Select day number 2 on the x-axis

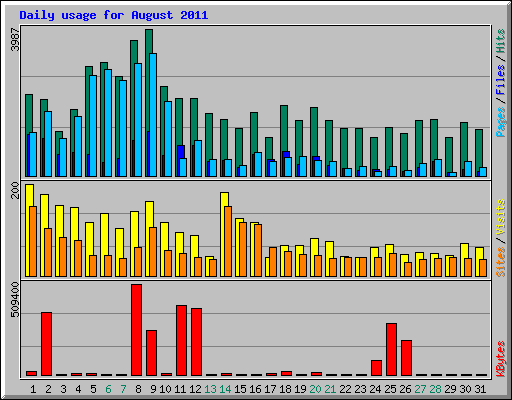pos(48,389)
